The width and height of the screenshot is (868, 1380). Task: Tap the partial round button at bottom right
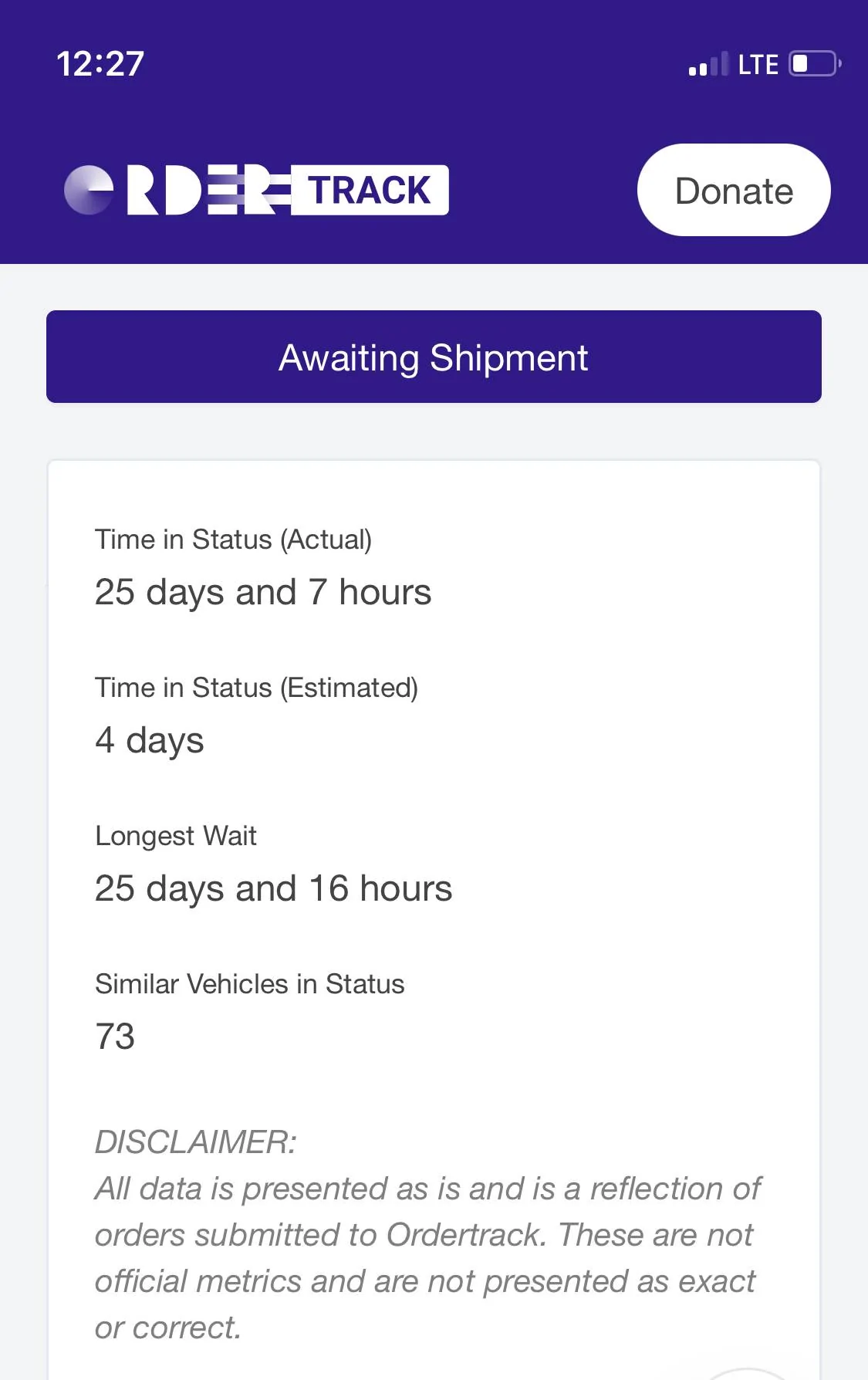click(x=747, y=1374)
